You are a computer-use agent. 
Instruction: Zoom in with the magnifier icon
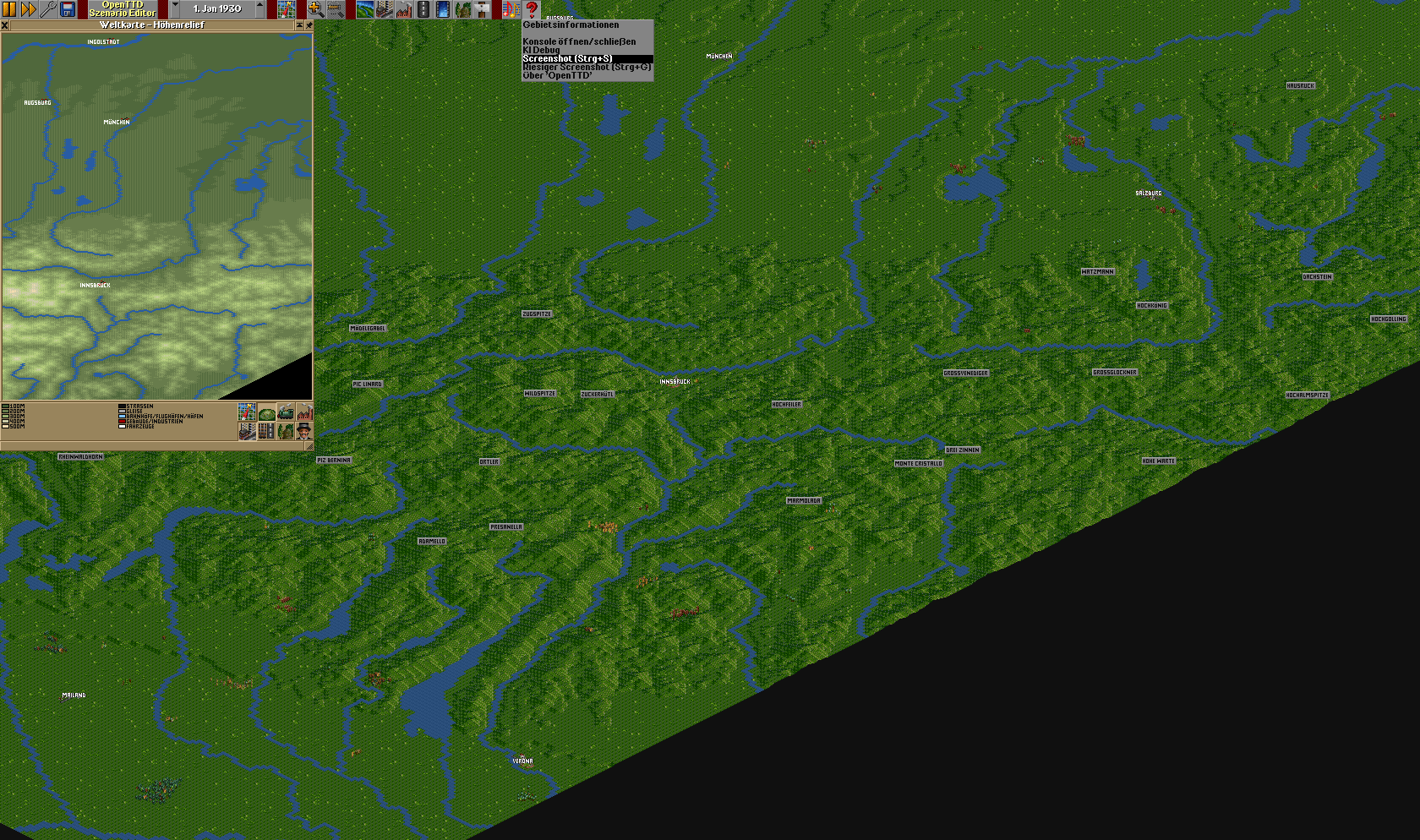point(315,9)
